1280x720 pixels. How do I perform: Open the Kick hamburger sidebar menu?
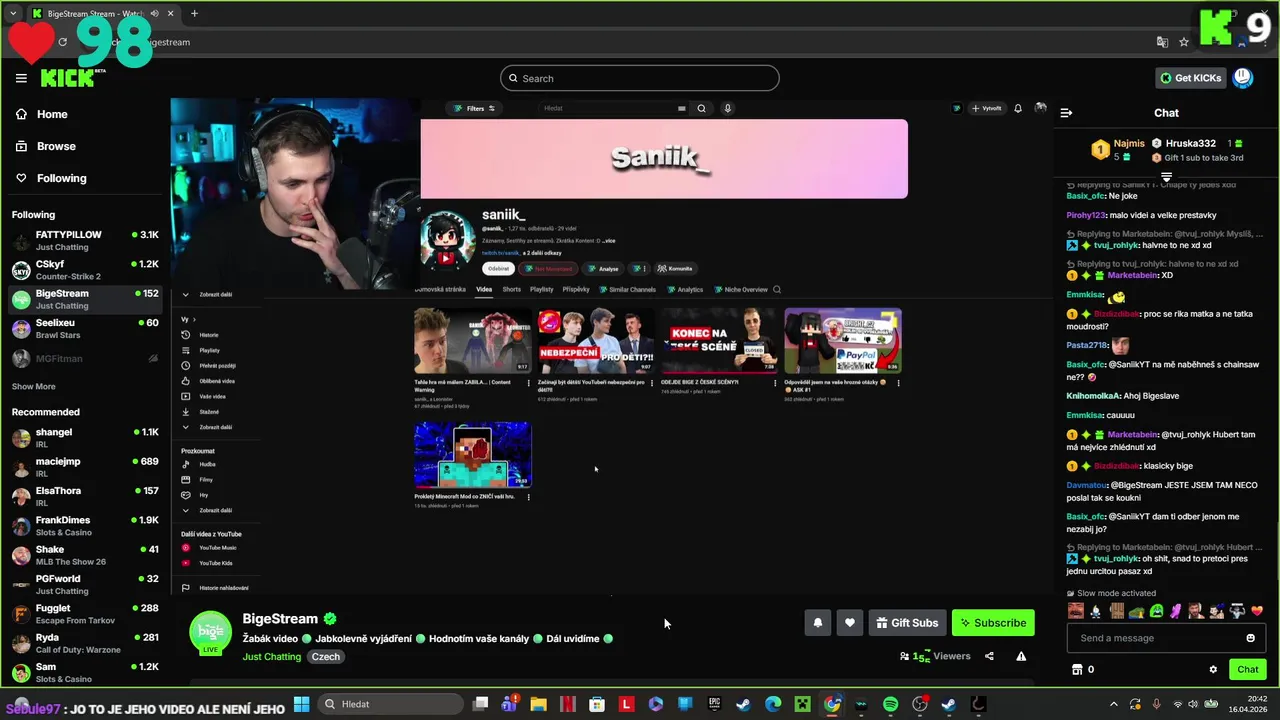(21, 78)
